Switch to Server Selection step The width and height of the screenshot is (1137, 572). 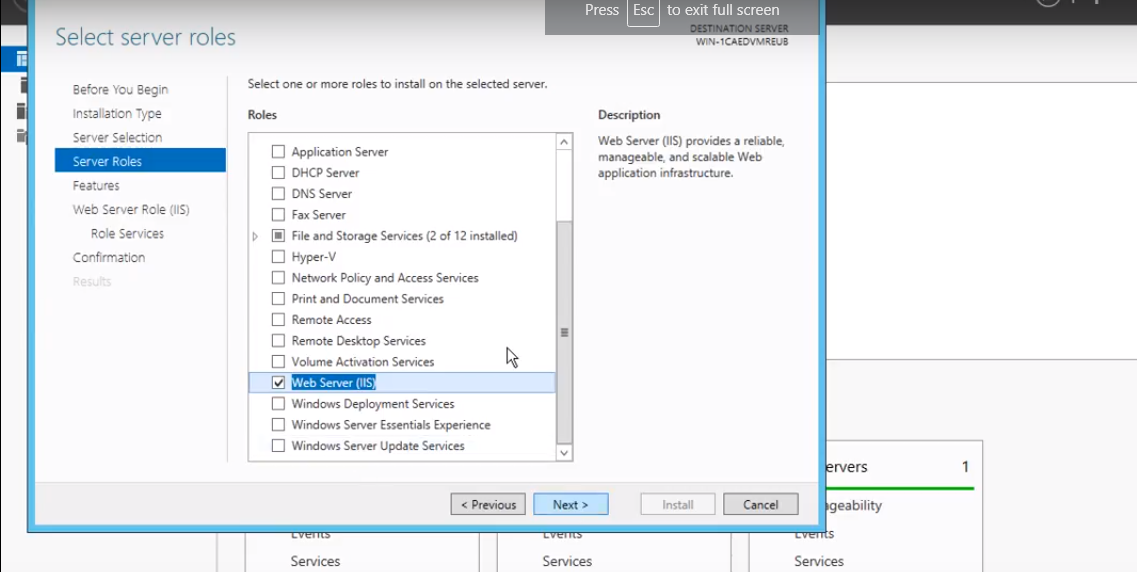117,138
